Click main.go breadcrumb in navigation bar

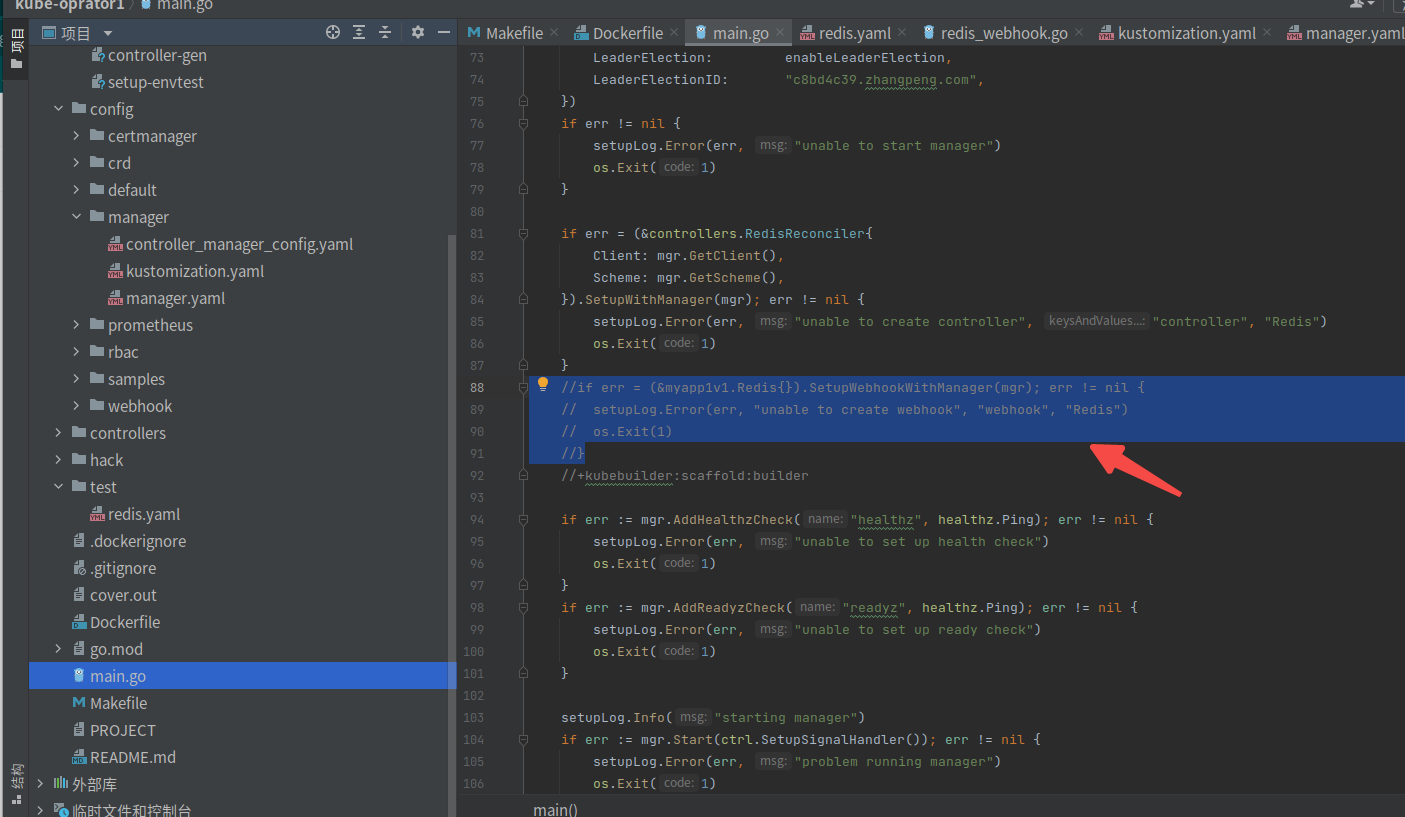tap(177, 5)
